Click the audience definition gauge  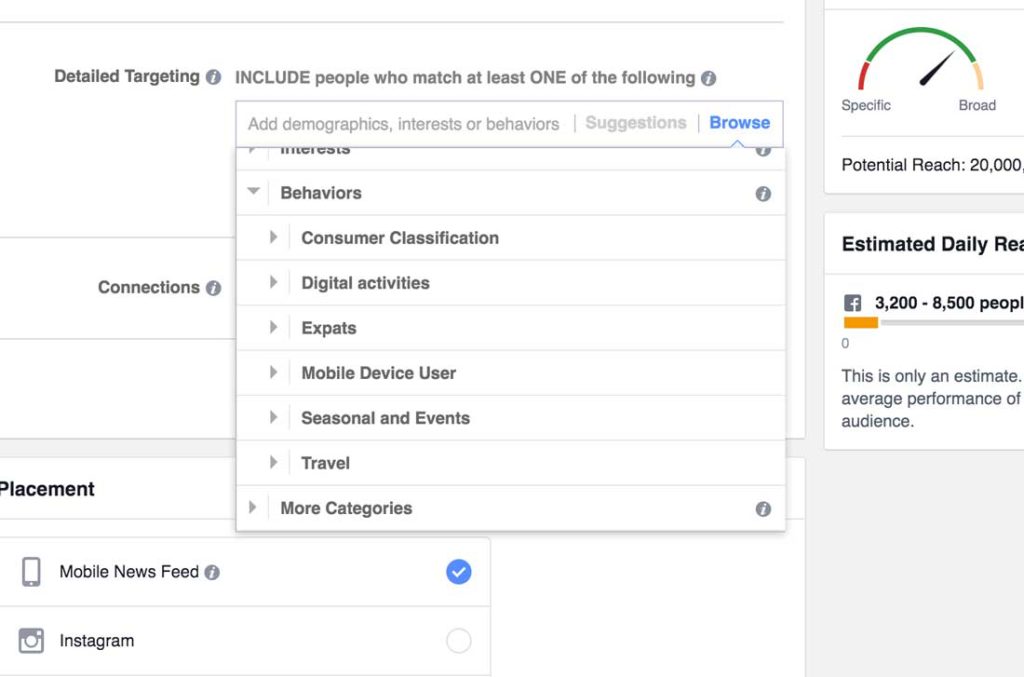[920, 59]
